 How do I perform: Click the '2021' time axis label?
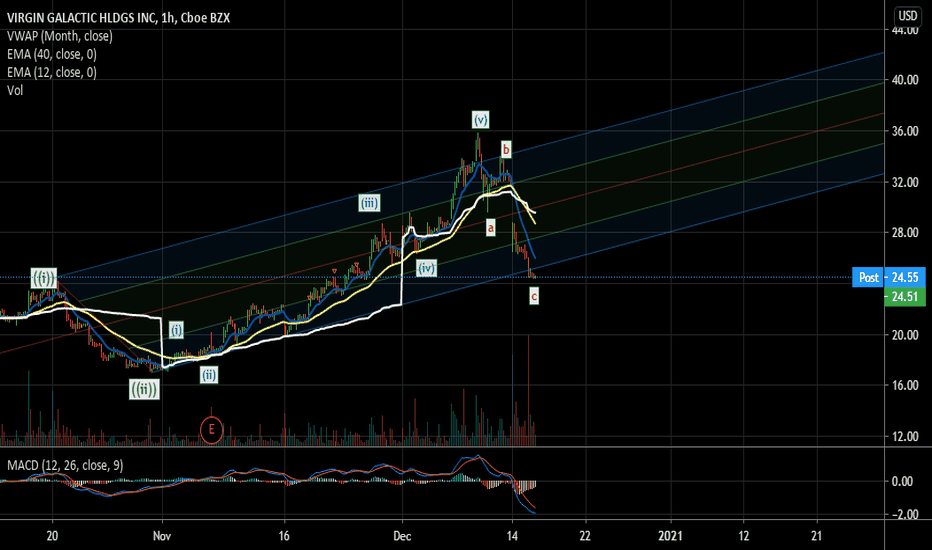coord(670,536)
